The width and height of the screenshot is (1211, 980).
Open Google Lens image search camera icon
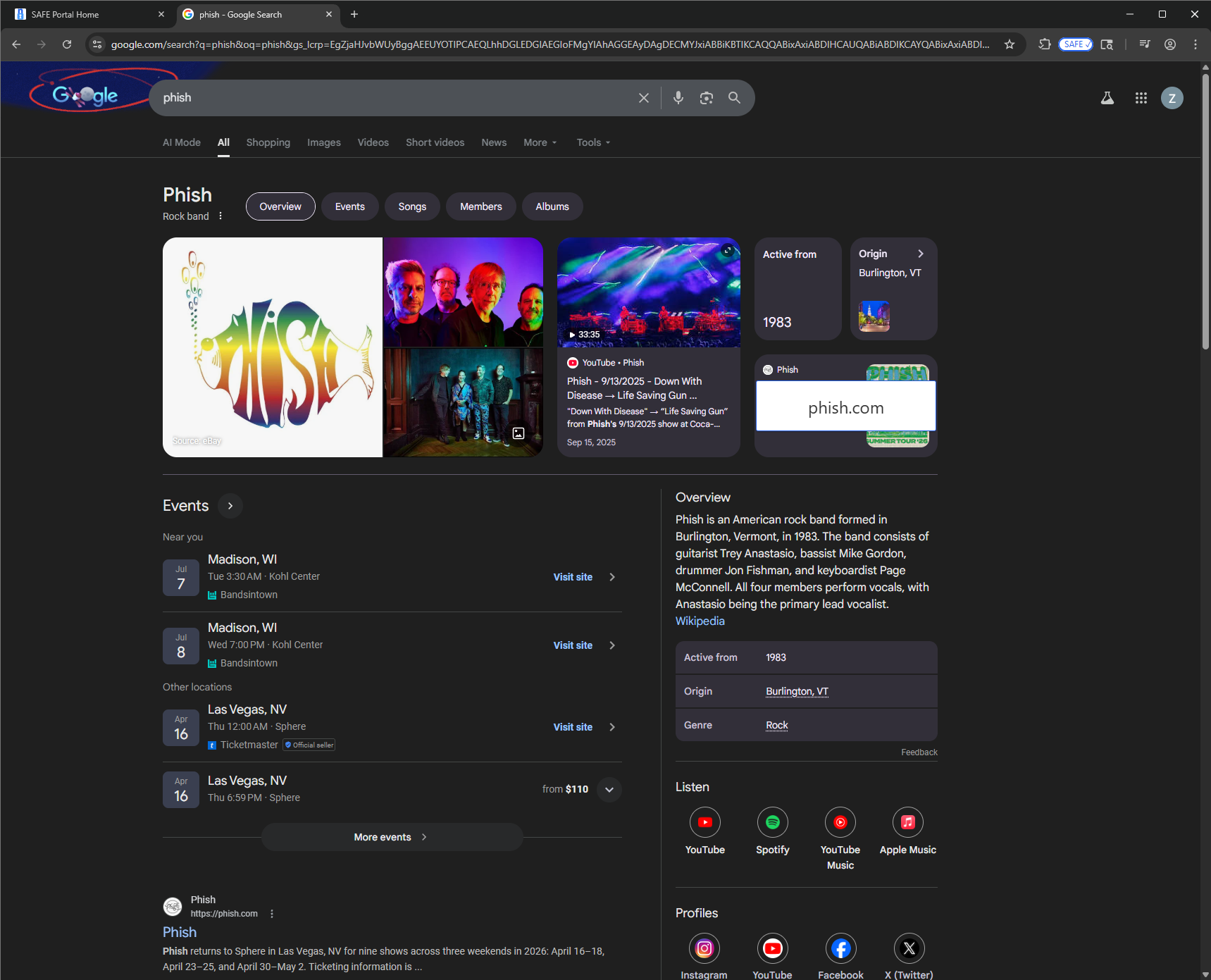pos(707,97)
